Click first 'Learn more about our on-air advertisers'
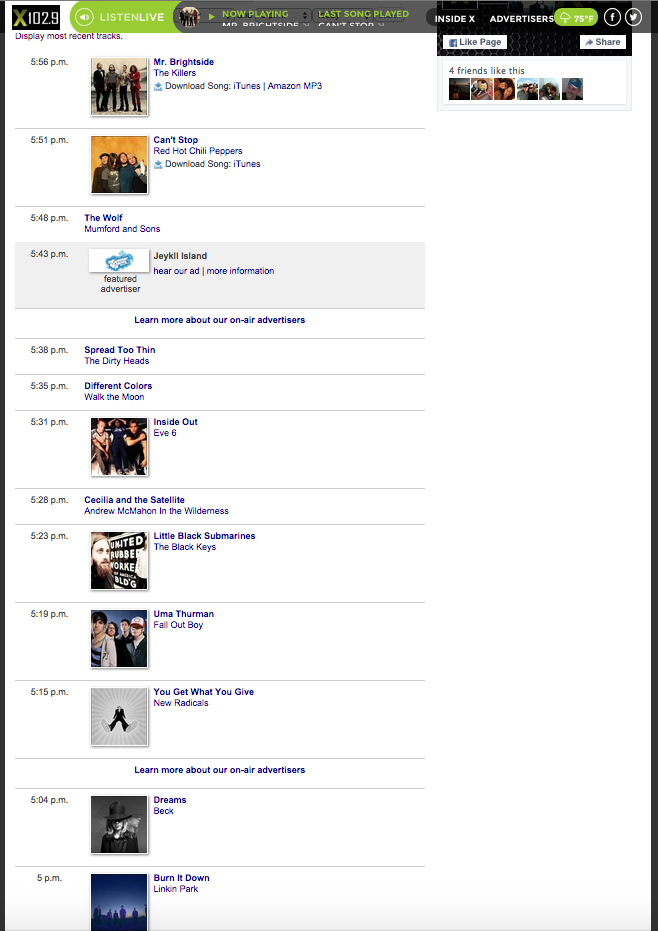The width and height of the screenshot is (658, 931). coord(220,319)
